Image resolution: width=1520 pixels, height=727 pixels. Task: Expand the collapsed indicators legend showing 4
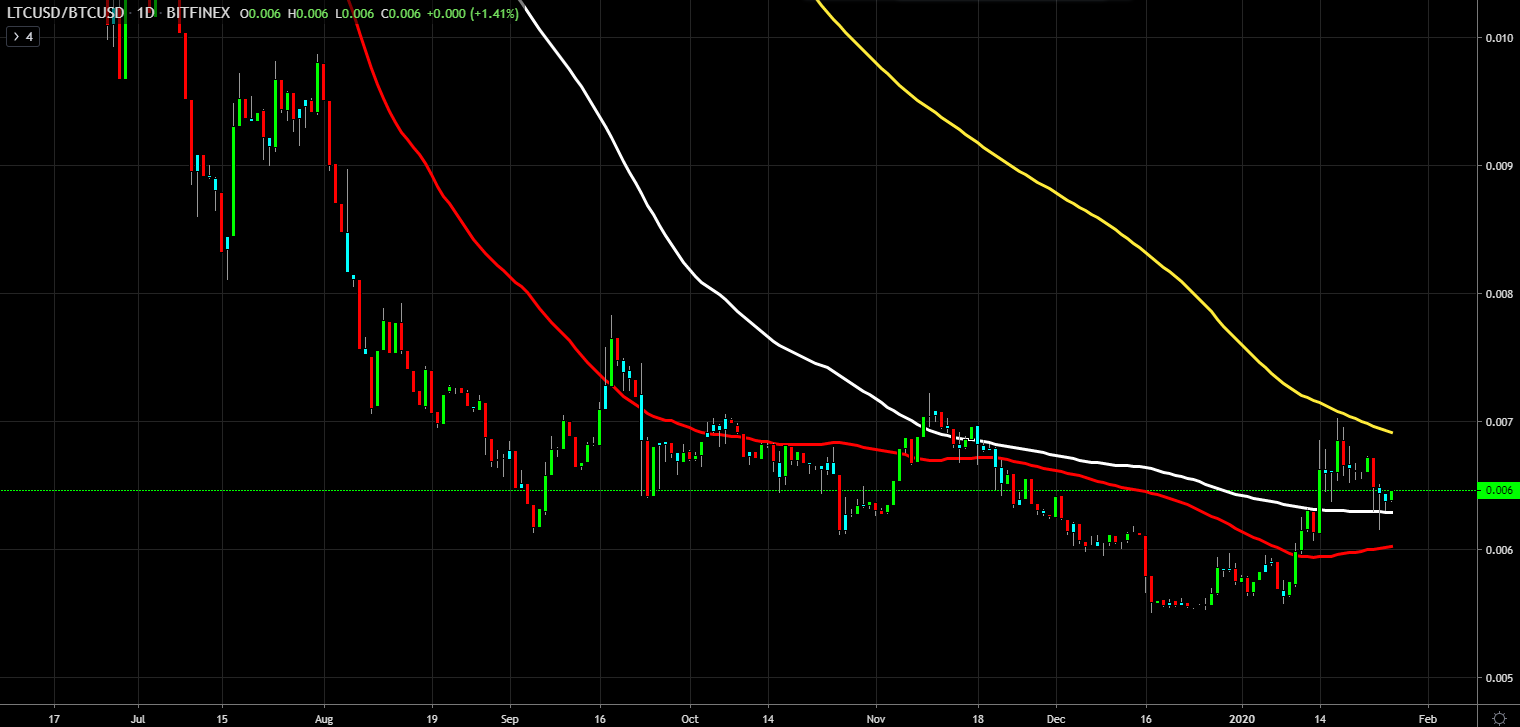point(22,37)
